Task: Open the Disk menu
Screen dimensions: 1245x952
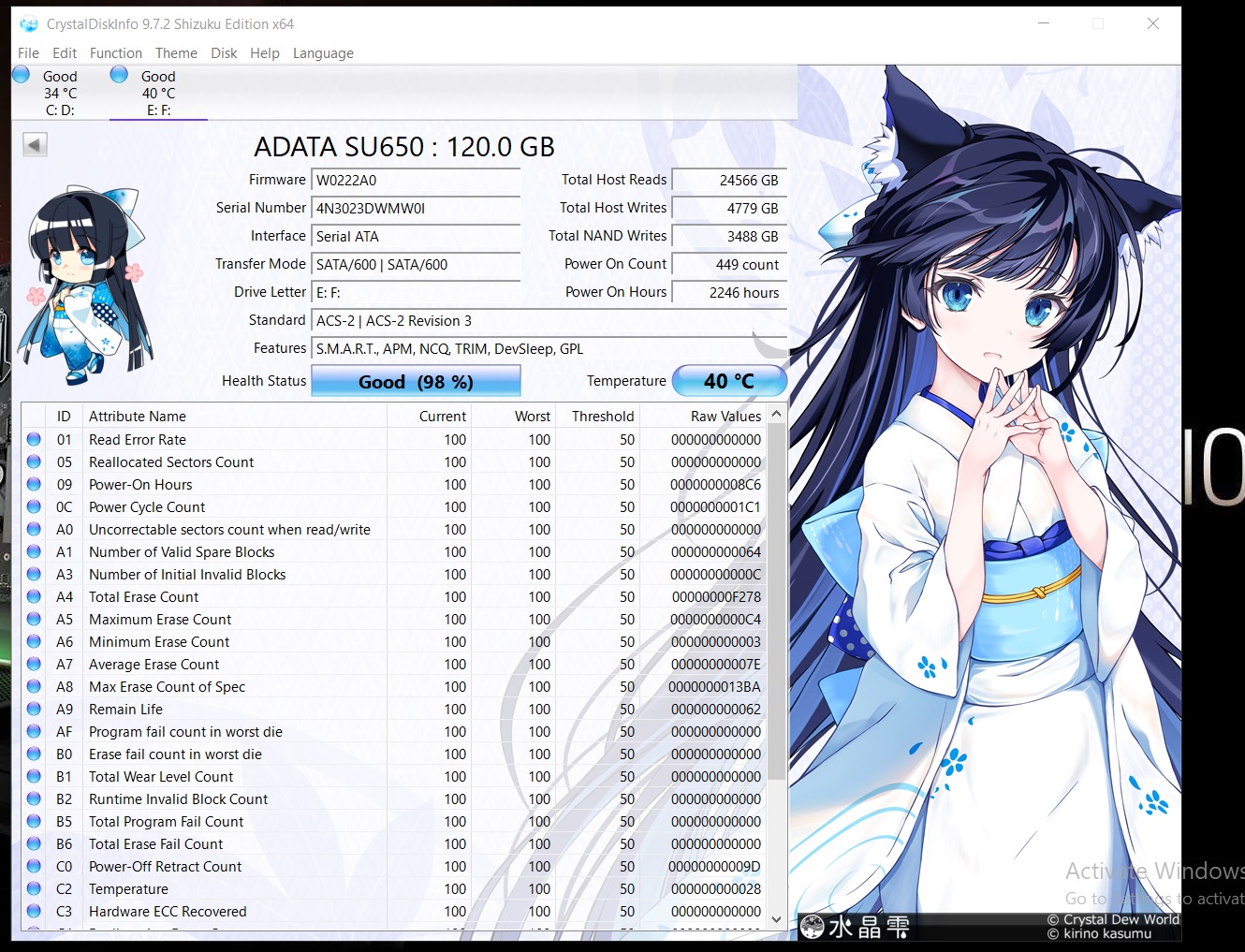Action: tap(224, 53)
